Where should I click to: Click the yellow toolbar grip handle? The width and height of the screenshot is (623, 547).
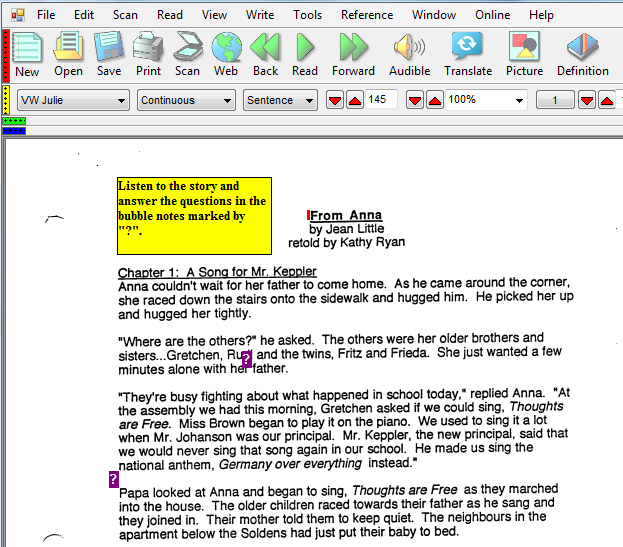[6, 100]
